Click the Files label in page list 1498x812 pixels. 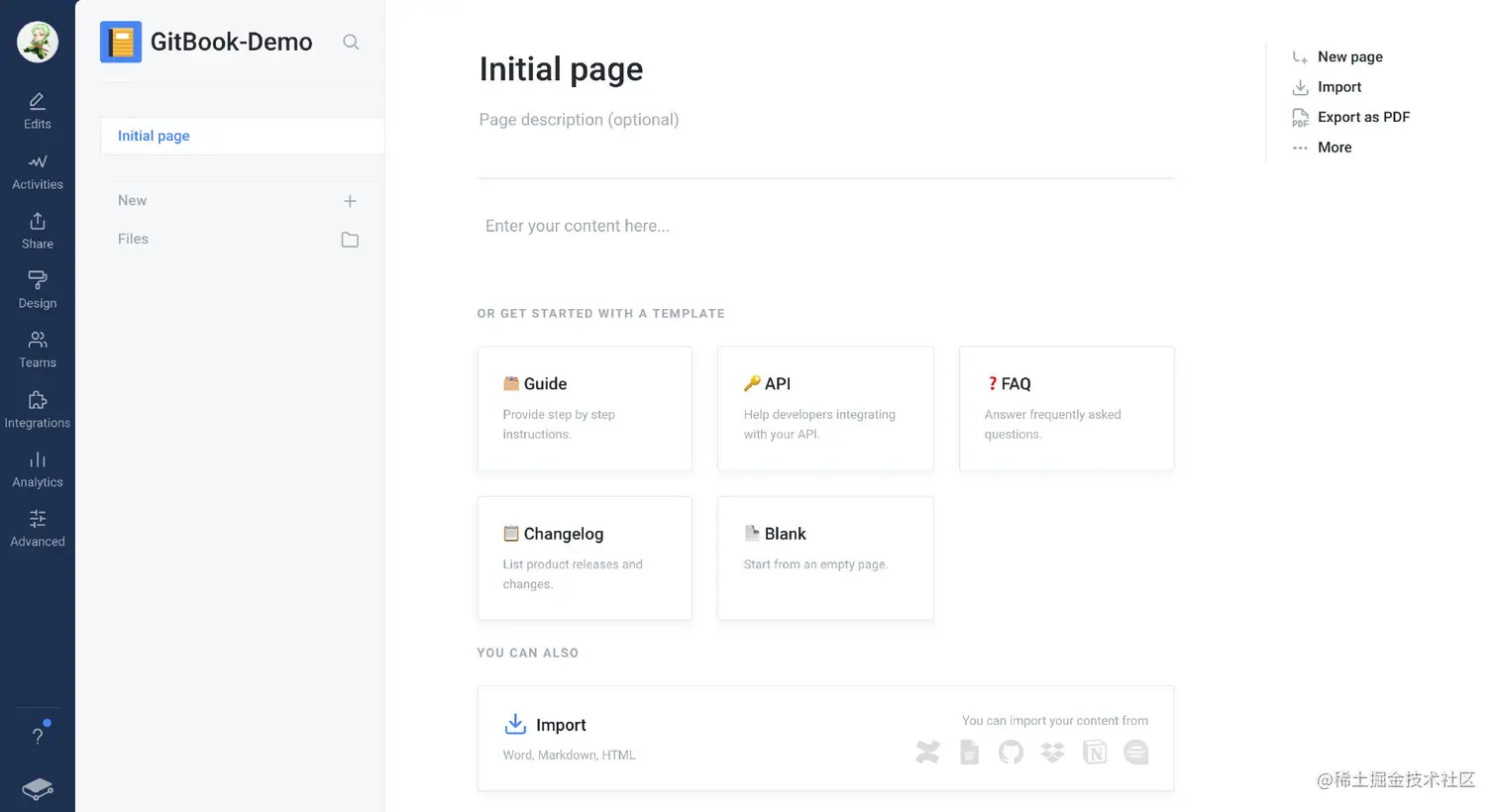[x=133, y=239]
